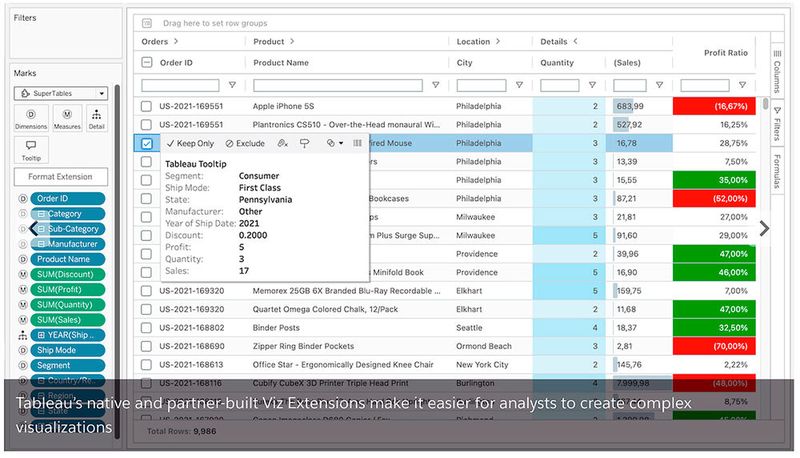Click the Product Name pill
This screenshot has width=800, height=458.
pyautogui.click(x=67, y=259)
